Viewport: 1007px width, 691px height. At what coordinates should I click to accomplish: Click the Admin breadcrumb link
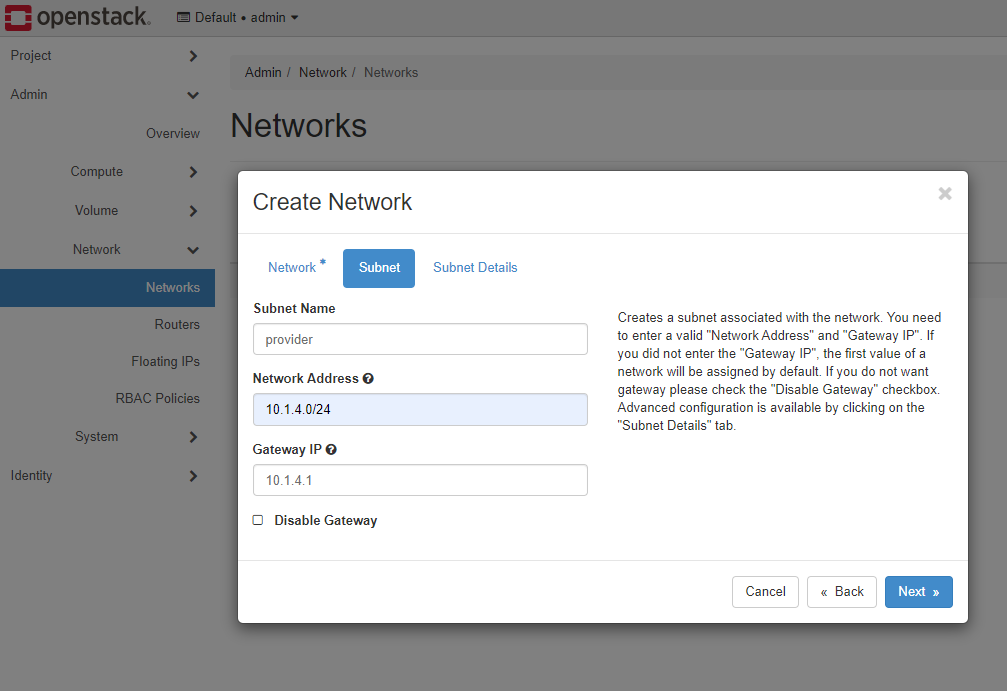point(263,73)
